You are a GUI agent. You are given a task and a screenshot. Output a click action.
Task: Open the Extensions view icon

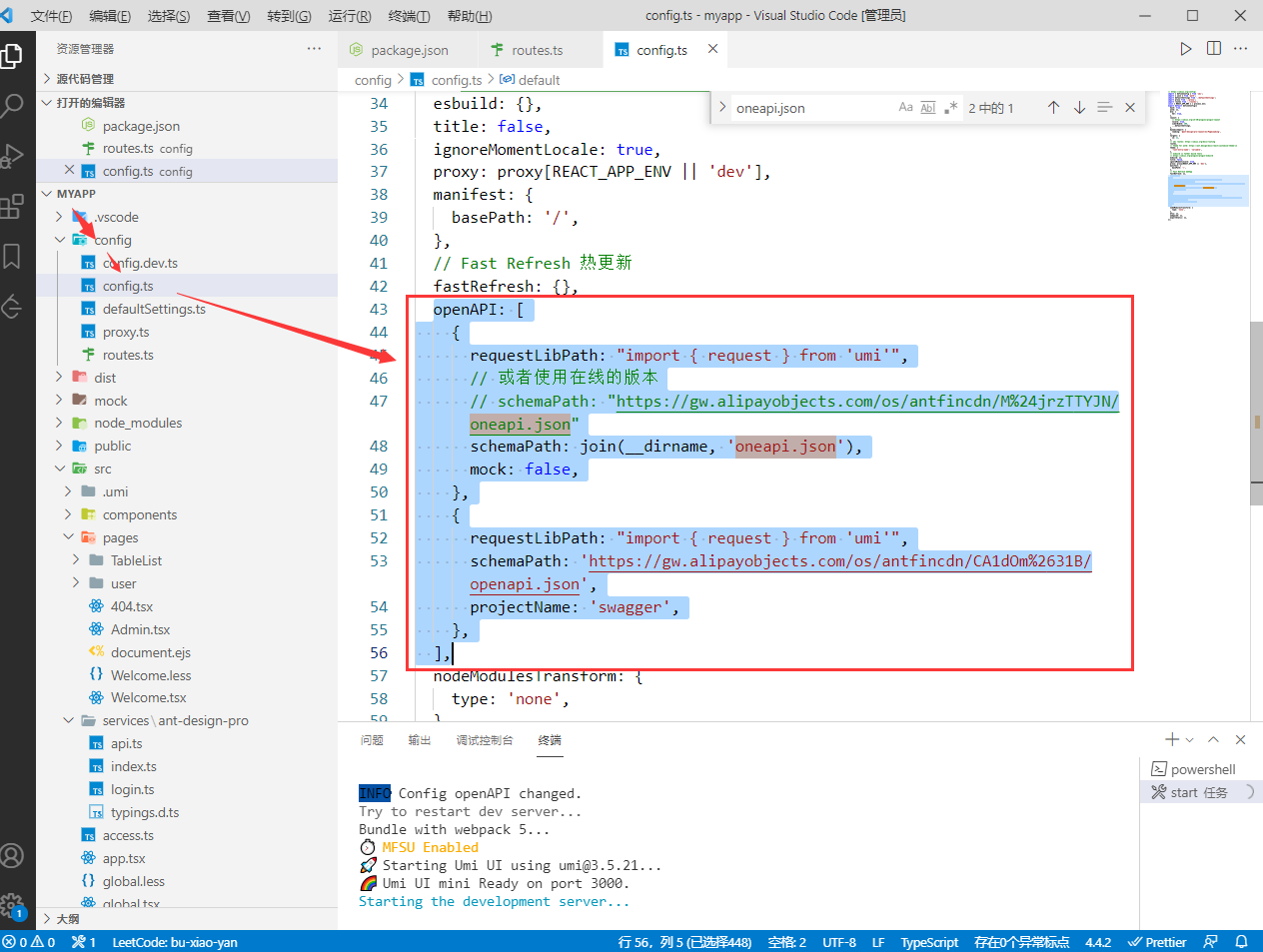[x=13, y=207]
